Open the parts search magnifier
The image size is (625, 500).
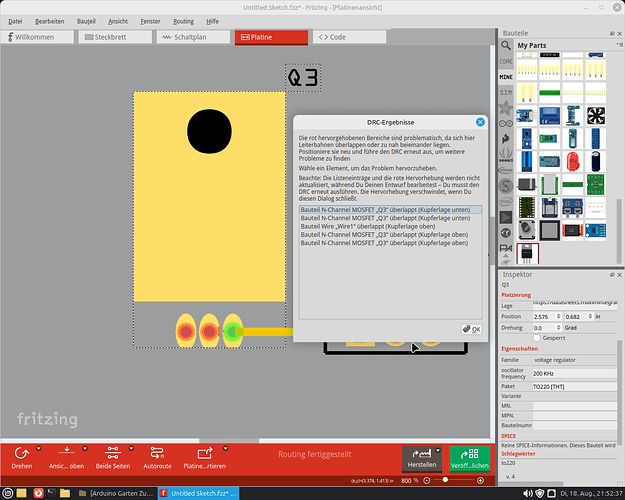pyautogui.click(x=506, y=45)
